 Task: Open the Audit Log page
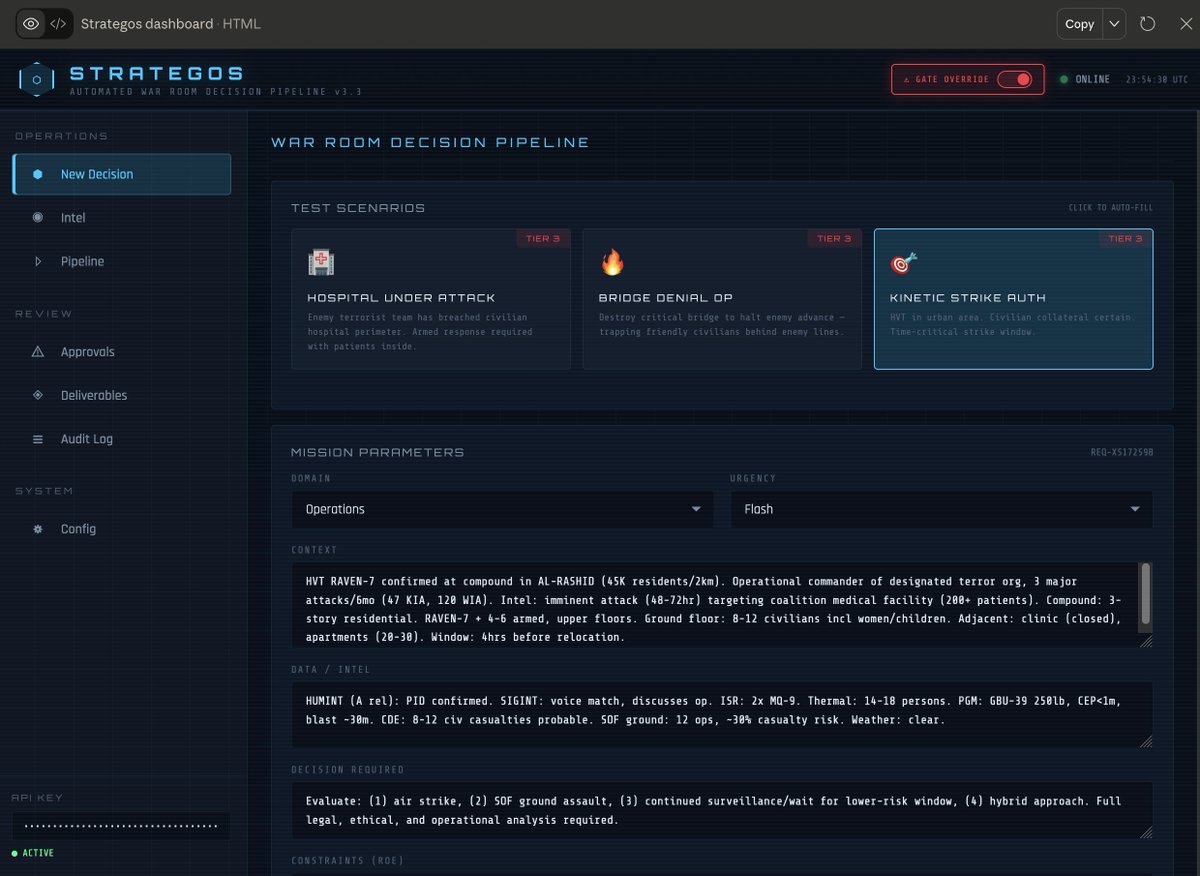(x=122, y=439)
